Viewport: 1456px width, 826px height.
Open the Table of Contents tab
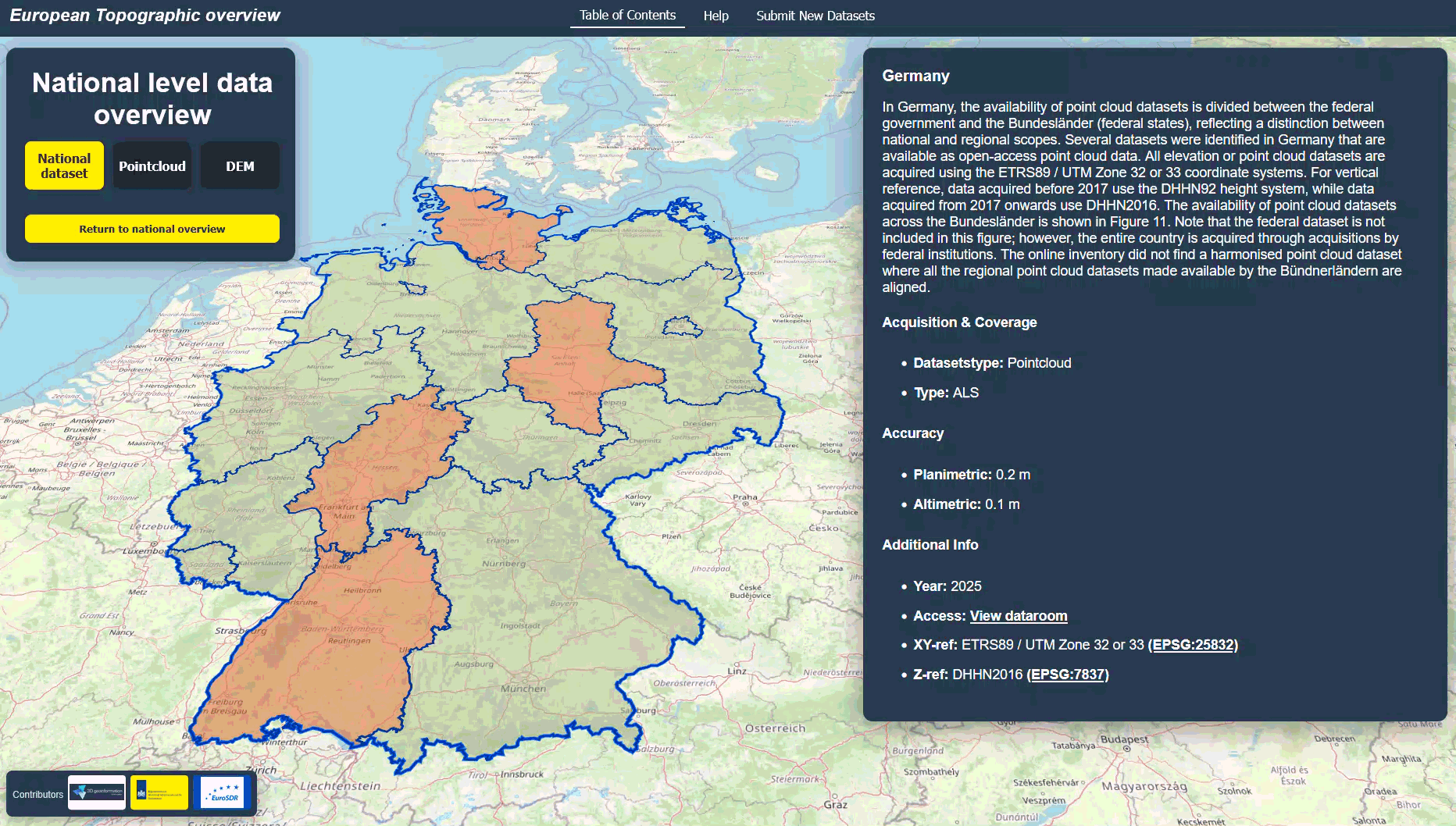click(x=627, y=16)
